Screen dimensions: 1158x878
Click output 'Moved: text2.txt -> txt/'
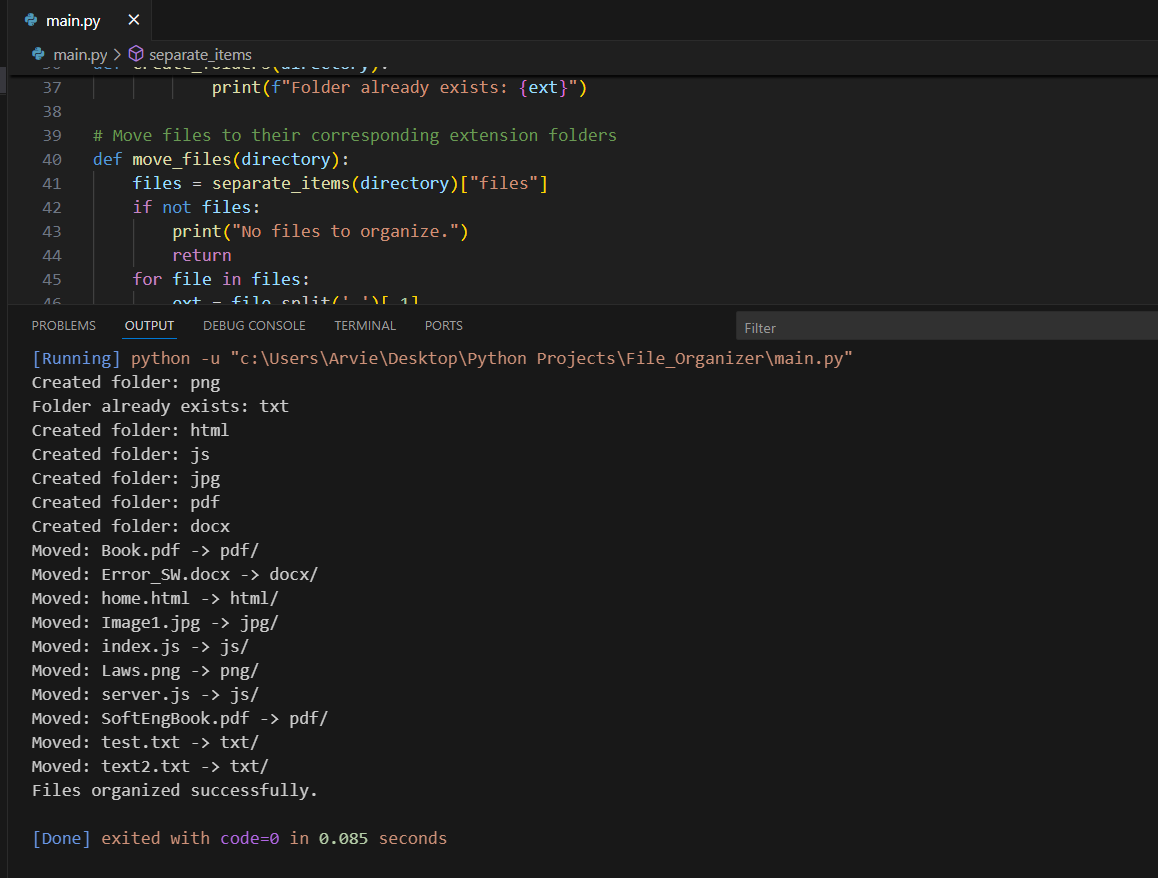pos(151,766)
